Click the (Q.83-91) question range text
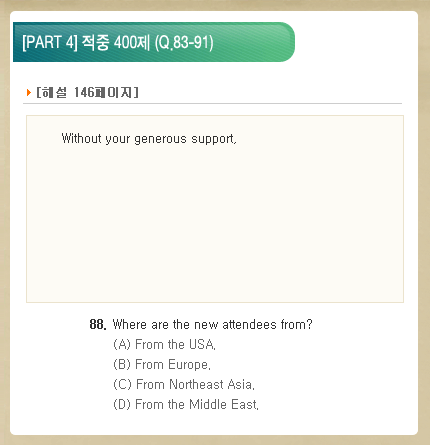Image resolution: width=430 pixels, height=445 pixels. click(184, 42)
